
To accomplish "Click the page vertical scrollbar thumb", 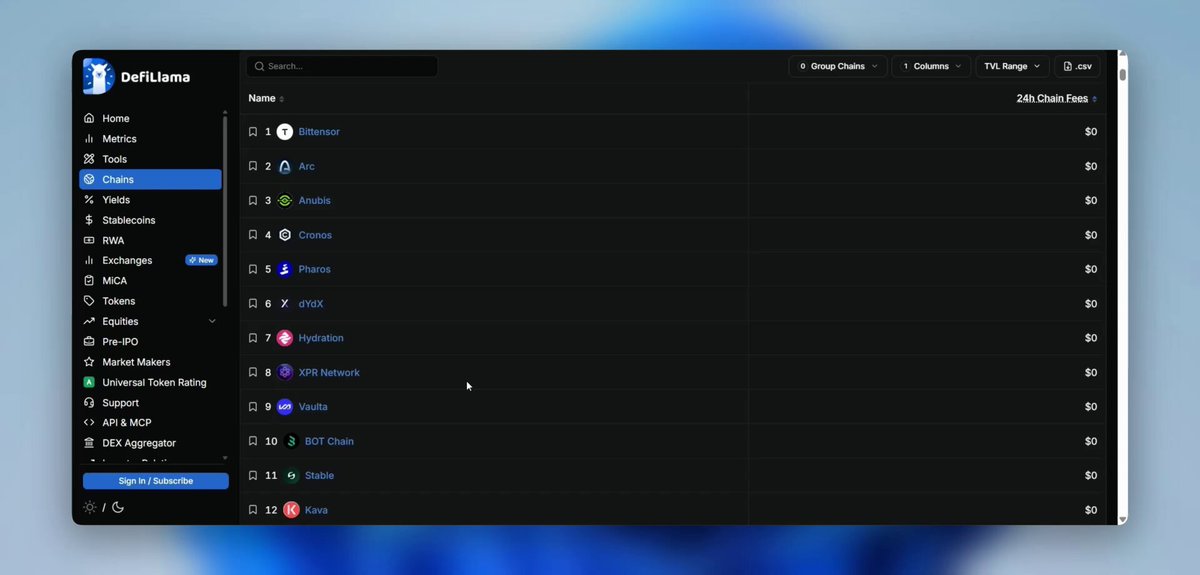I will (1122, 74).
